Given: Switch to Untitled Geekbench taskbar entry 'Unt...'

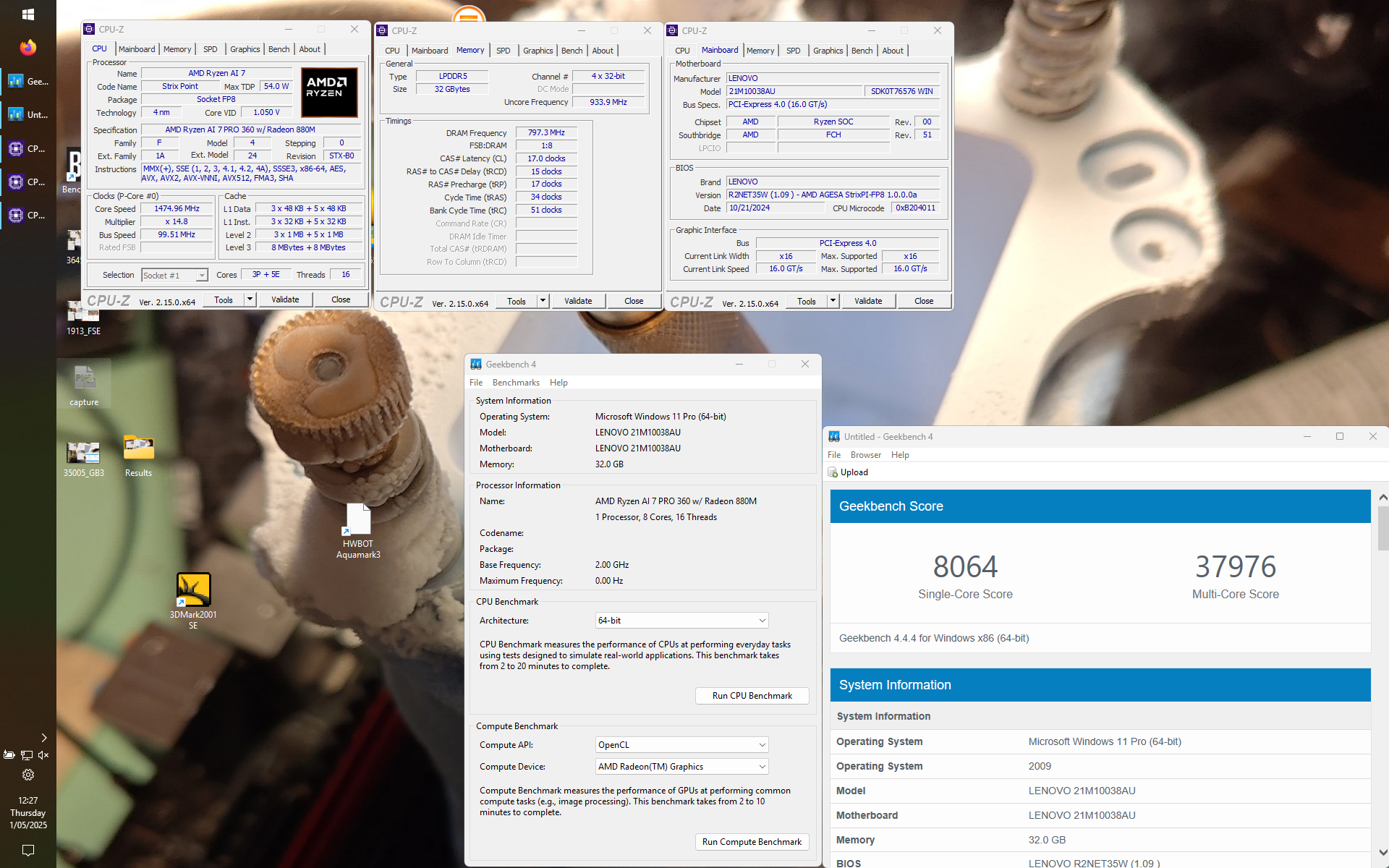Looking at the screenshot, I should [28, 114].
